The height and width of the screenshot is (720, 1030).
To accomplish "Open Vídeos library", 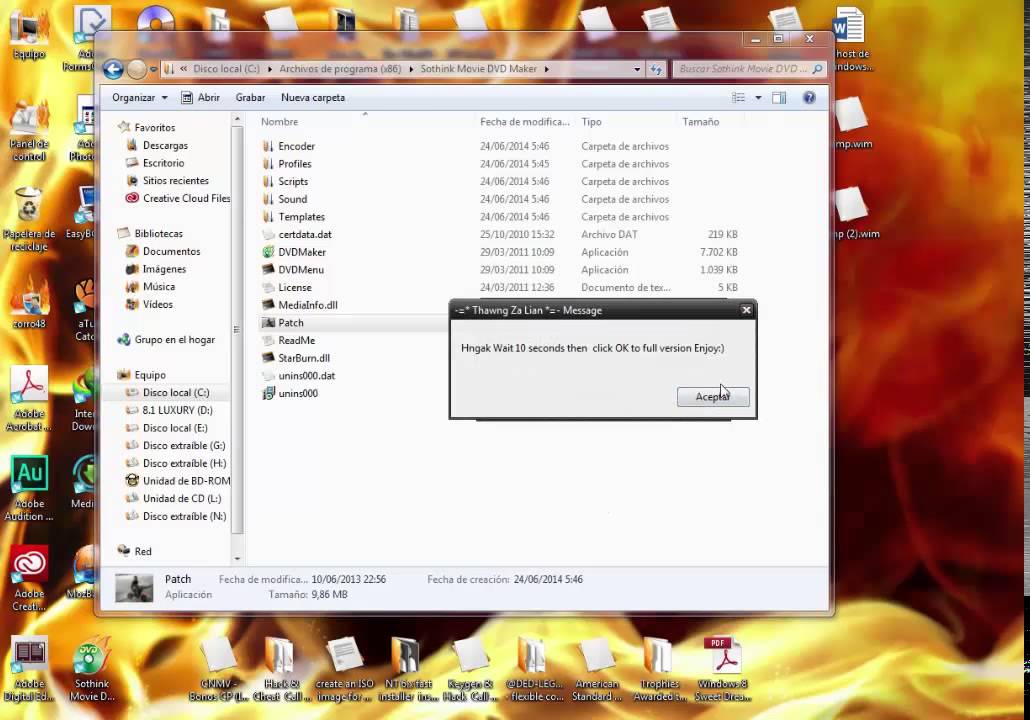I will 158,305.
